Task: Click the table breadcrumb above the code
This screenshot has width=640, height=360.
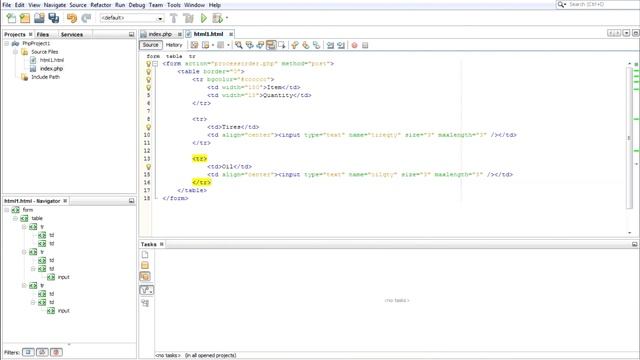Action: click(x=174, y=56)
